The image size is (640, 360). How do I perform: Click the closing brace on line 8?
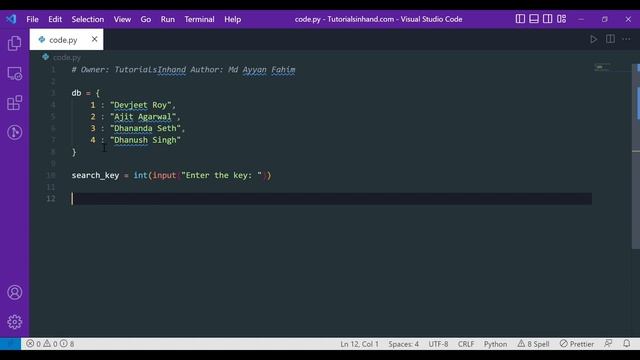pos(74,152)
